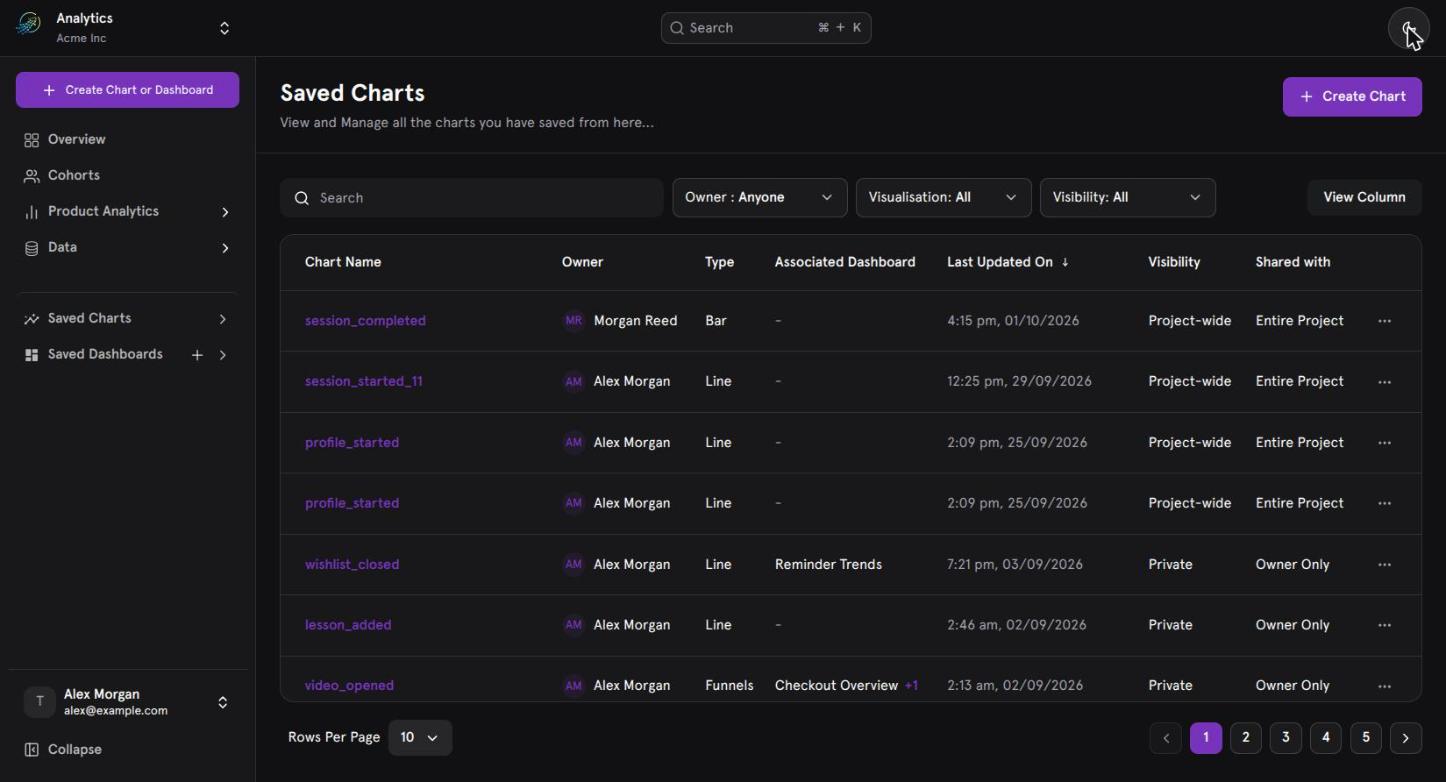Click the Saved Dashboards layout icon
Screen dimensions: 1446x782
coord(31,355)
